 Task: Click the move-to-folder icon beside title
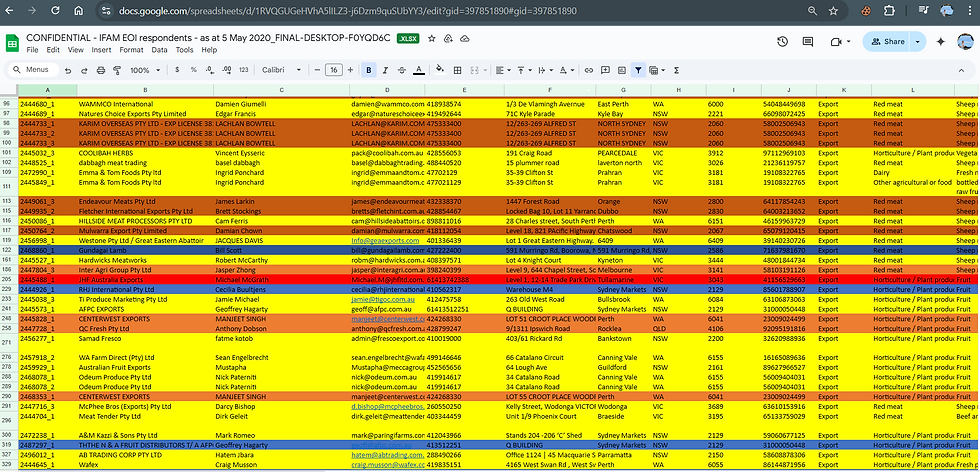pos(448,39)
